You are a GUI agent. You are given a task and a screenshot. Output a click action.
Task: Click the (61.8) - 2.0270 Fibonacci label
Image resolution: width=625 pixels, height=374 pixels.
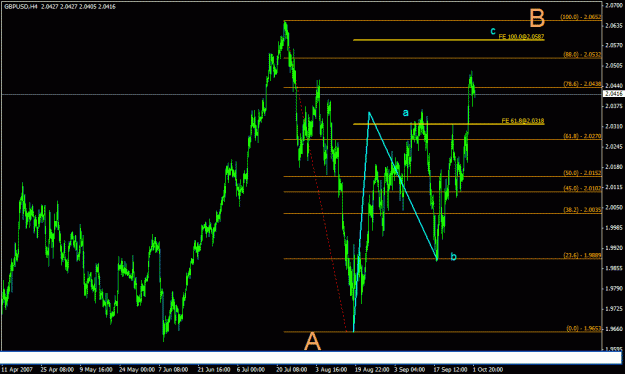pyautogui.click(x=582, y=136)
